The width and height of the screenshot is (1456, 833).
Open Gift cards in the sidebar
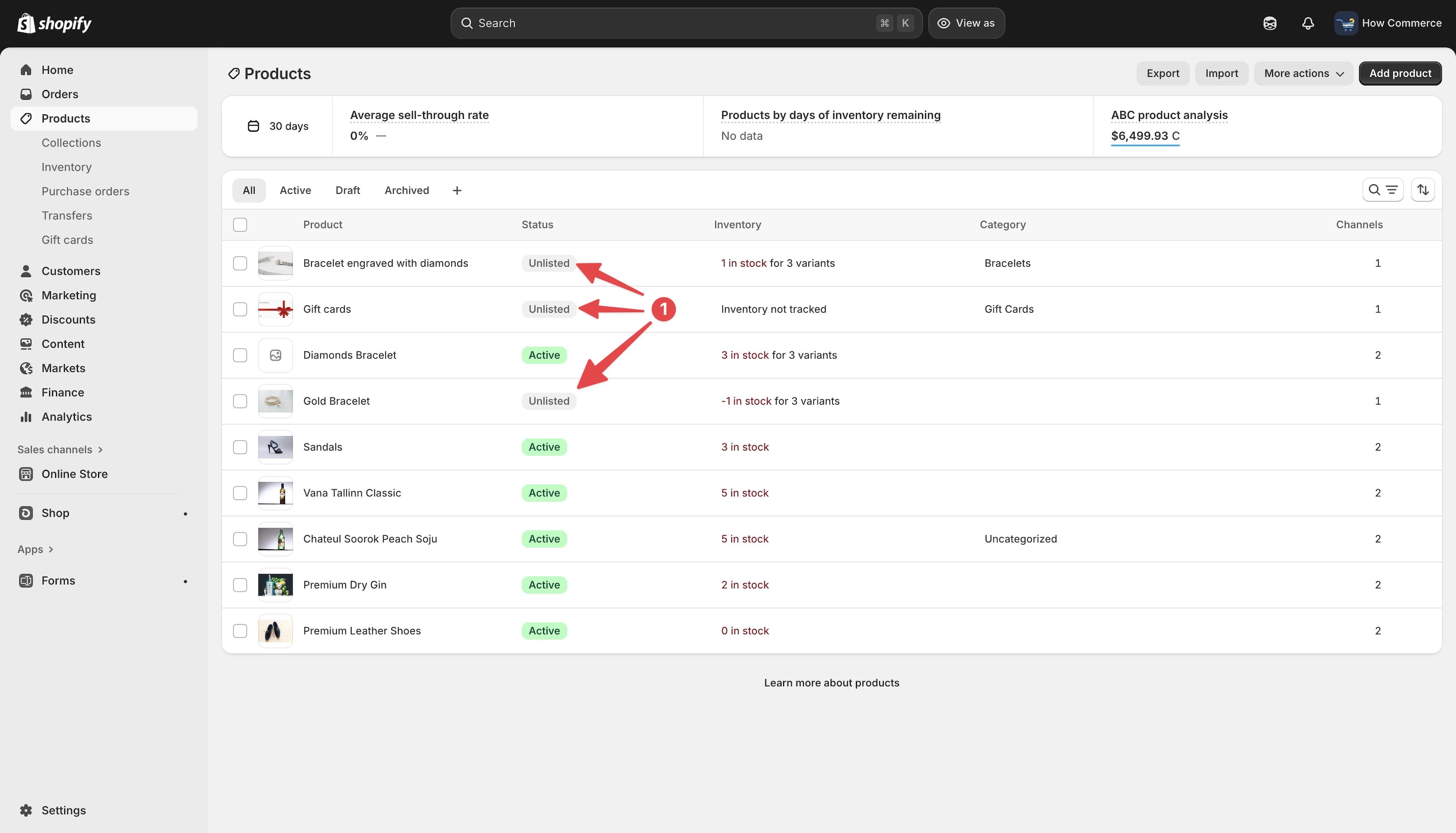pos(67,240)
